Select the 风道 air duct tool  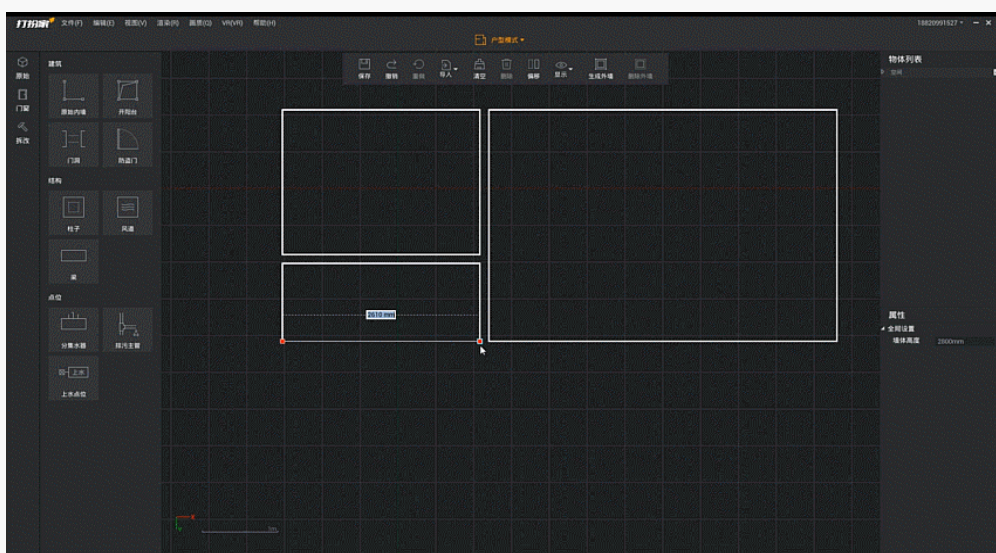click(128, 213)
